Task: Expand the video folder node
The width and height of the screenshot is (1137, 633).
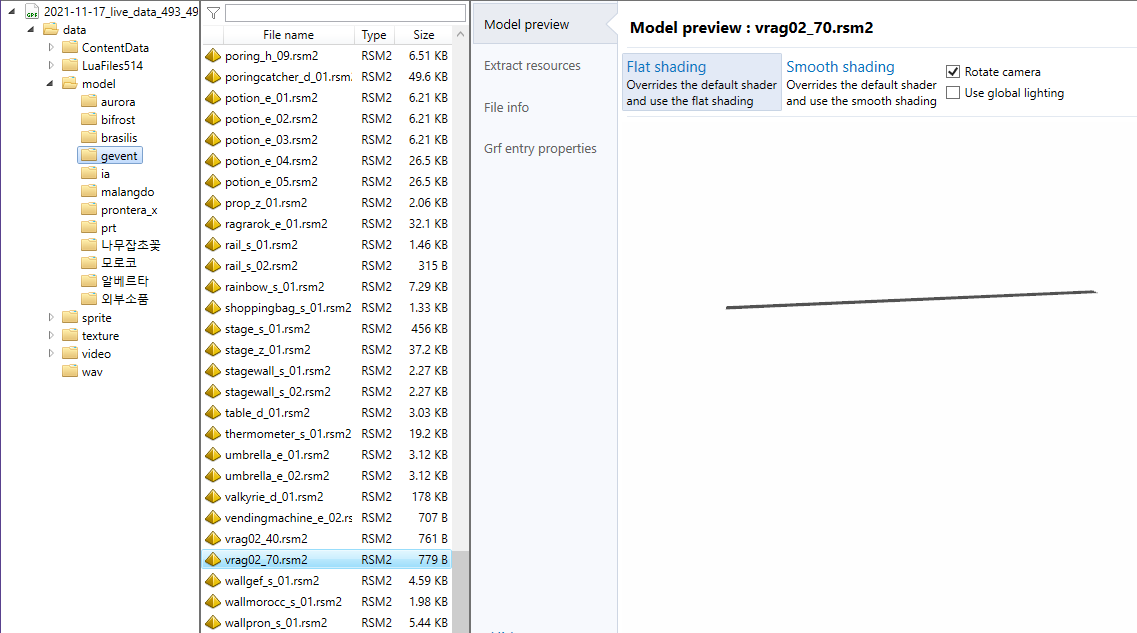Action: 50,353
